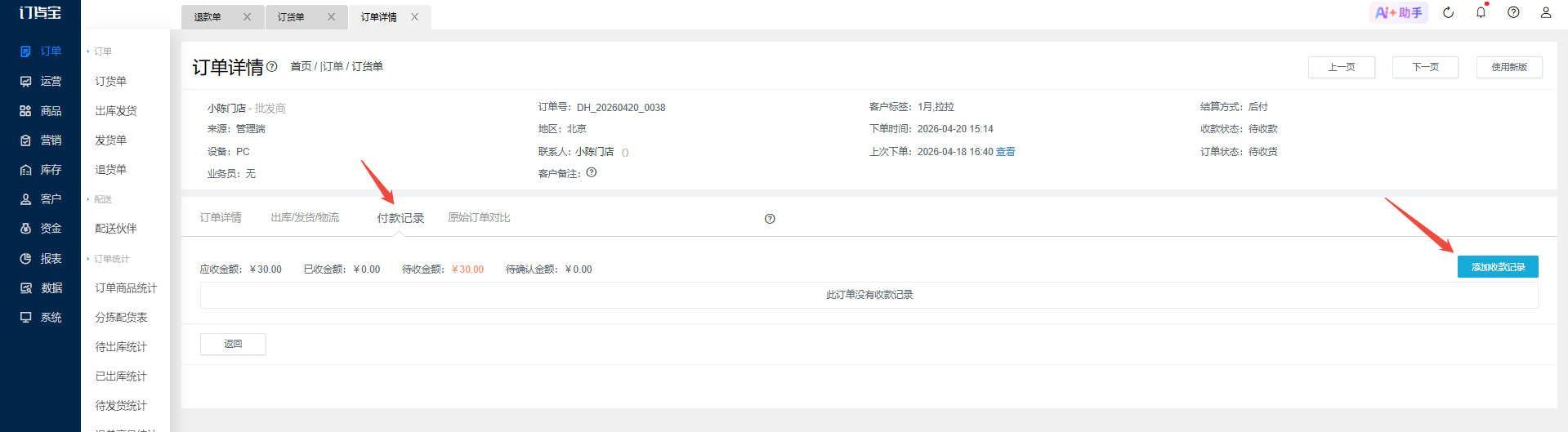
Task: Click help icon next to 客户备注
Action: coord(592,172)
